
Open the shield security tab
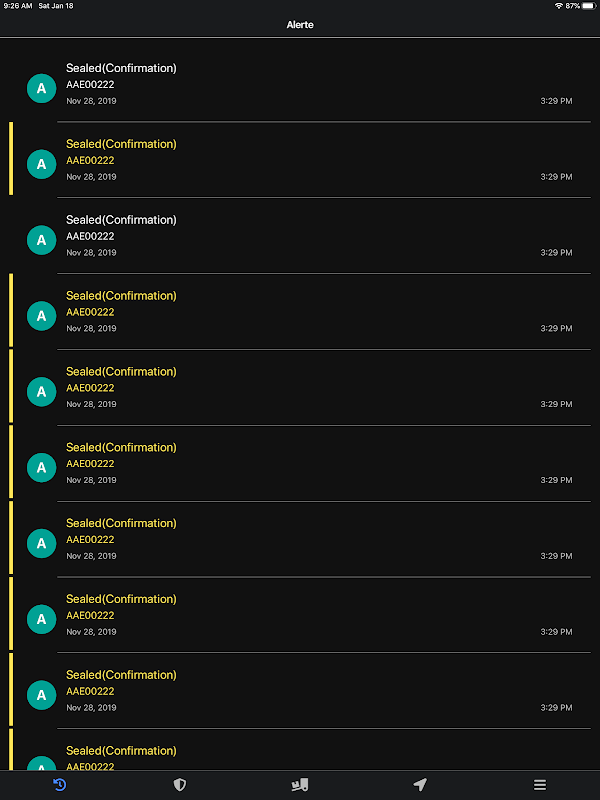[180, 784]
